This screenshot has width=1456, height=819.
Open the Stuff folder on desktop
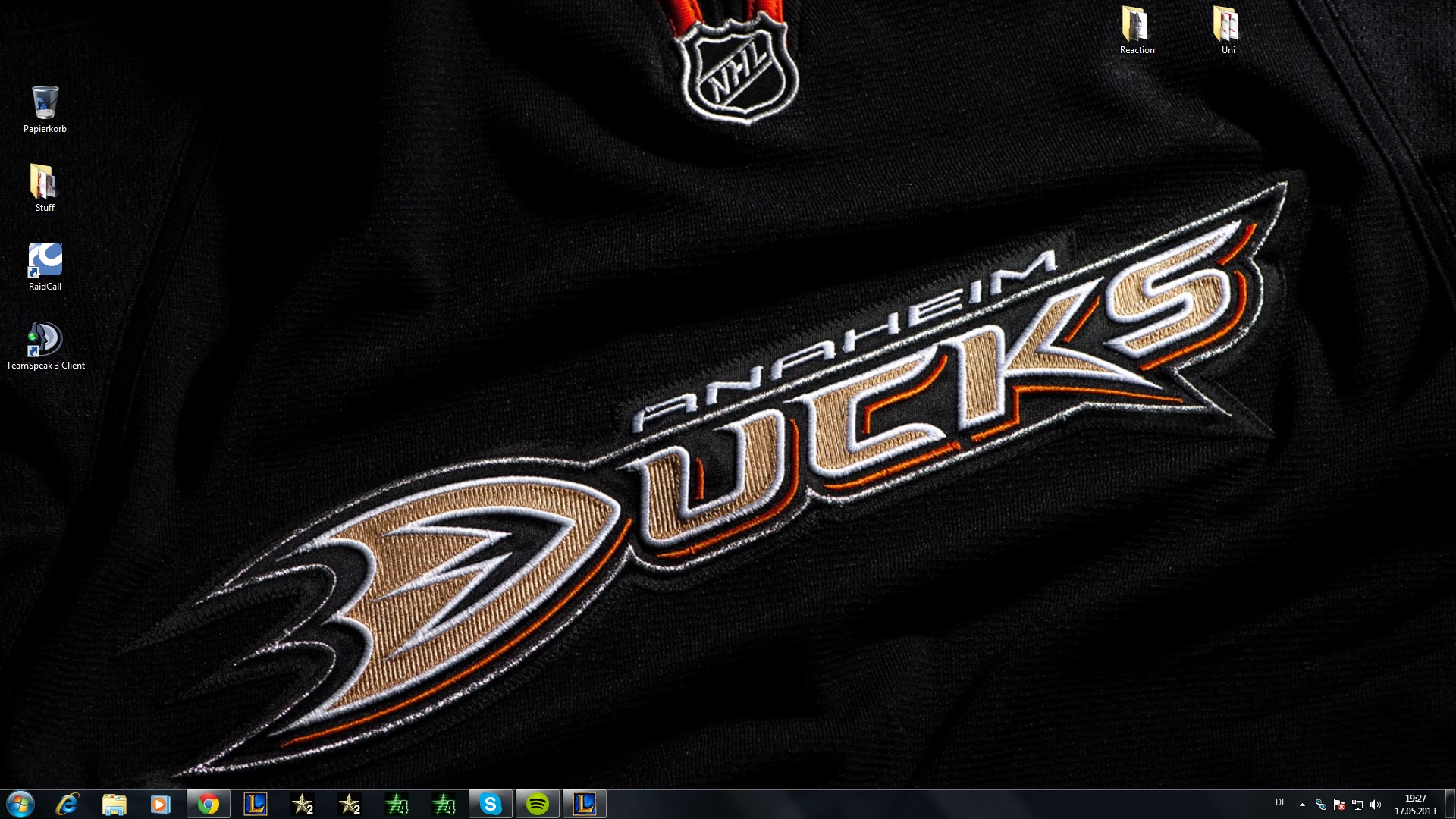click(45, 188)
